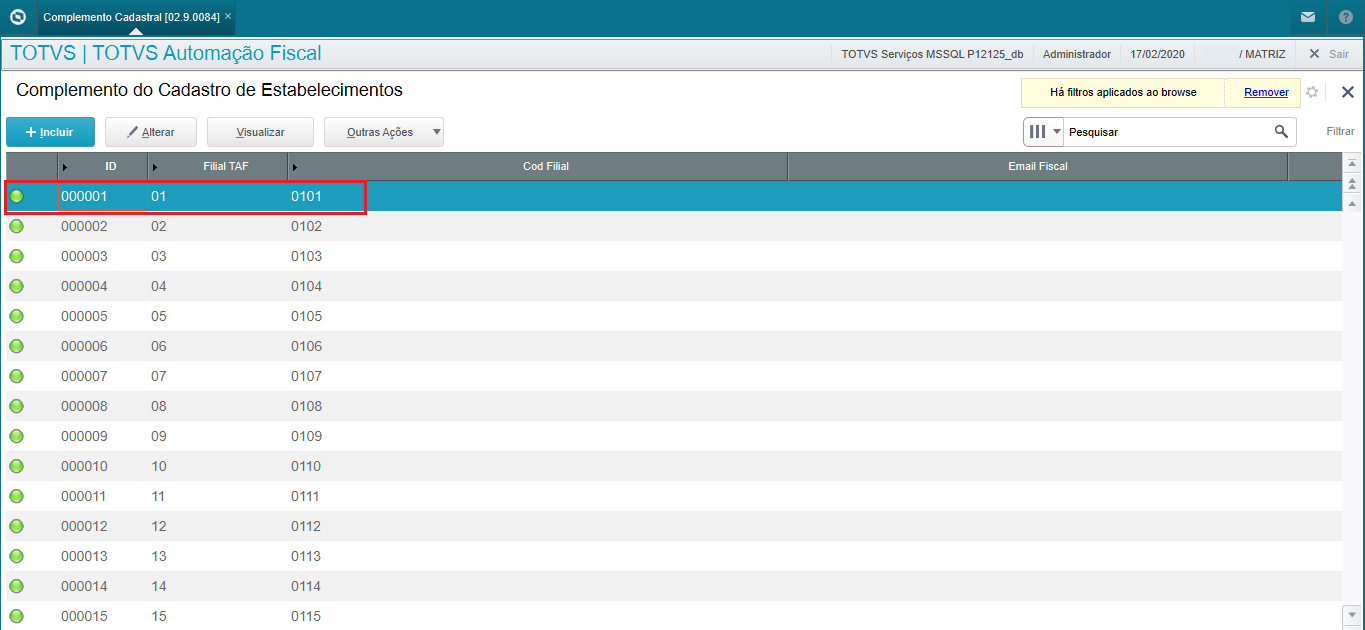The height and width of the screenshot is (630, 1365).
Task: Click the Visualizar button
Action: click(260, 132)
